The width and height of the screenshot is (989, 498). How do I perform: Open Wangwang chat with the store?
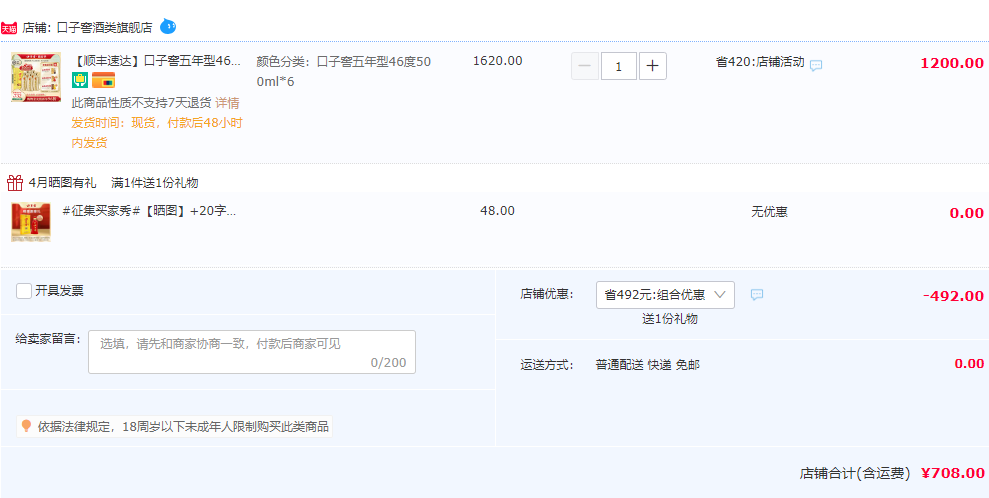(x=168, y=26)
